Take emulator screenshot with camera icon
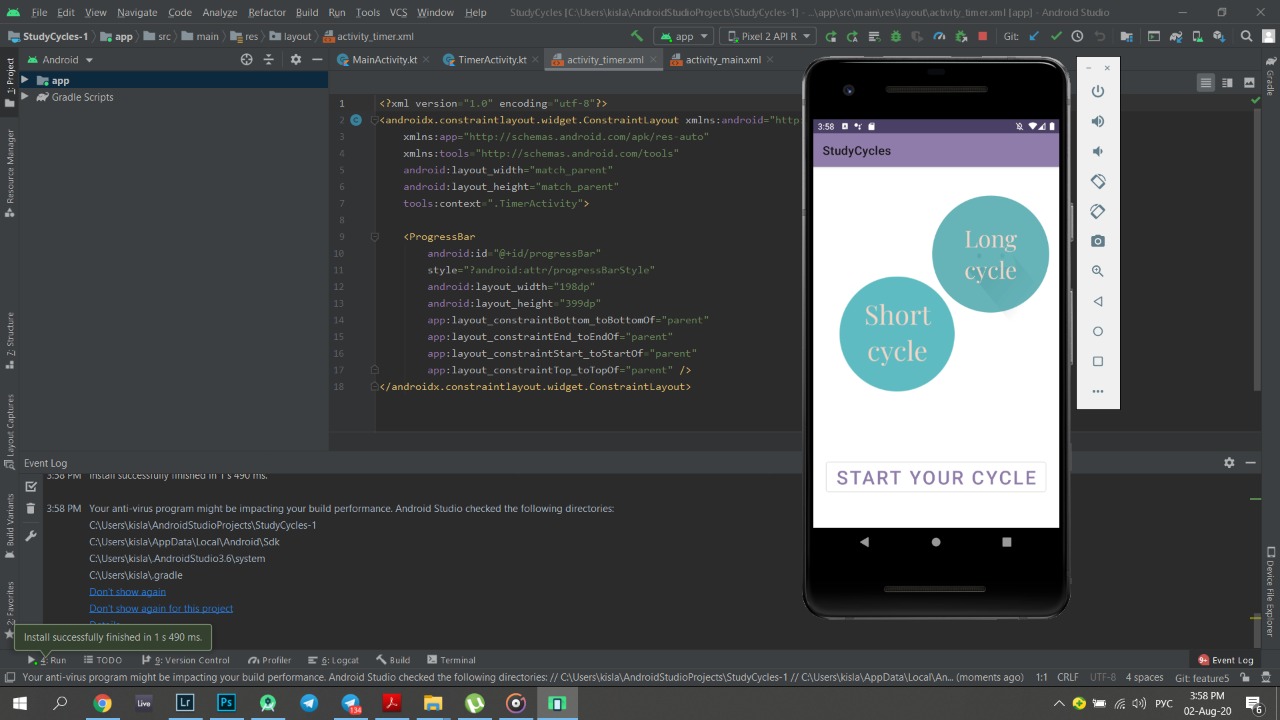 coord(1098,241)
